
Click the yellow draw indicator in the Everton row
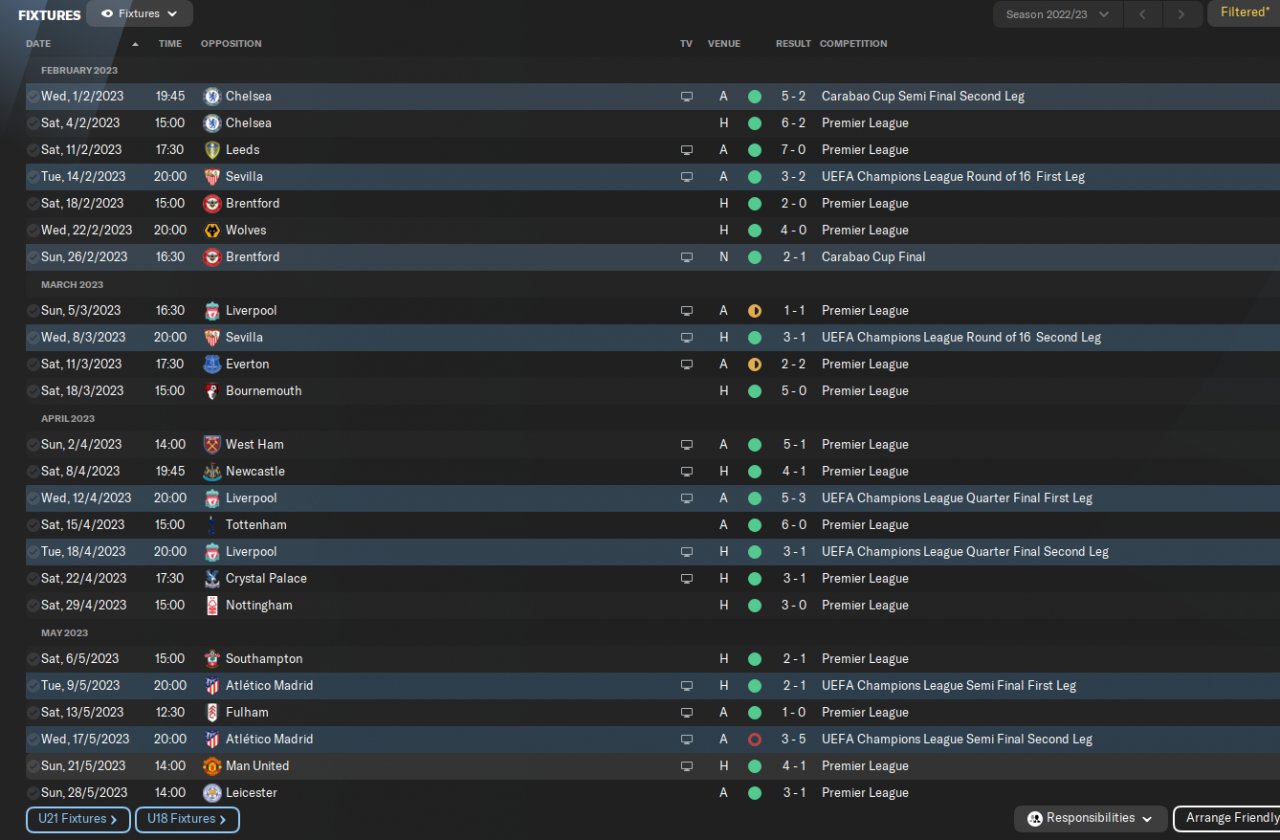[x=754, y=364]
